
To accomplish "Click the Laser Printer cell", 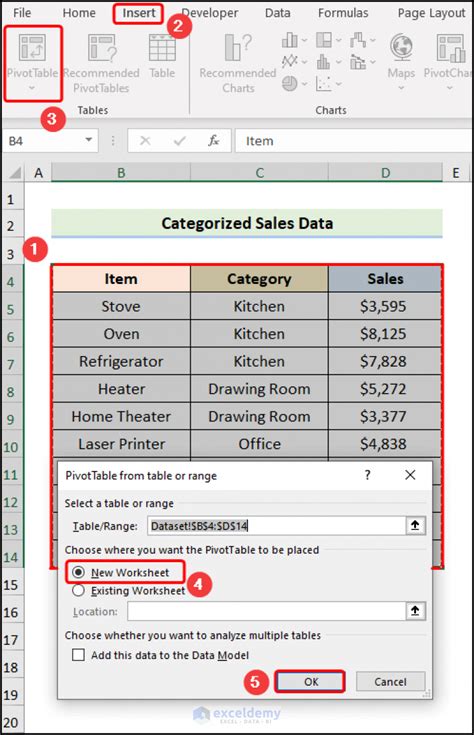I will tap(121, 444).
